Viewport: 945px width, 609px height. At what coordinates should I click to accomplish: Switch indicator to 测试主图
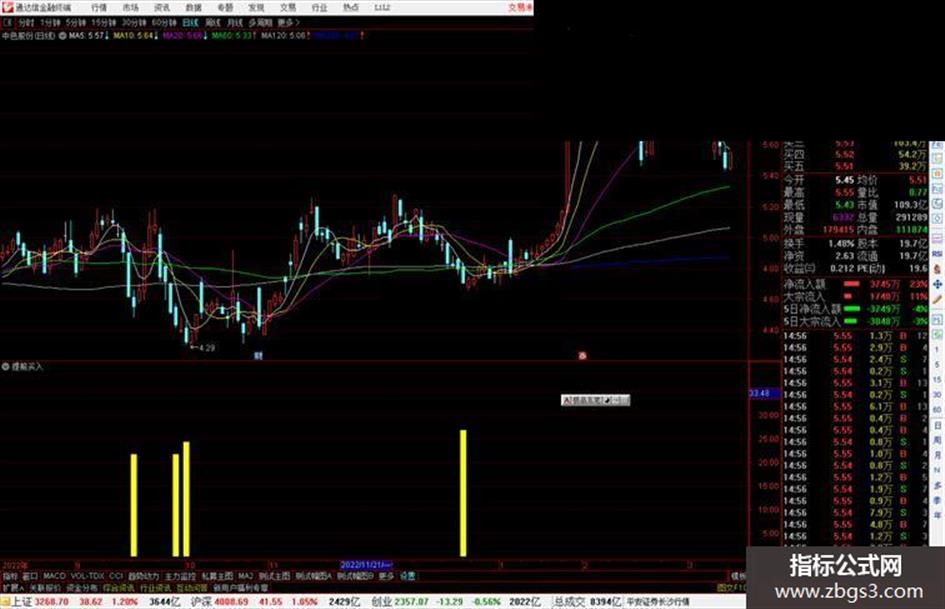point(275,576)
